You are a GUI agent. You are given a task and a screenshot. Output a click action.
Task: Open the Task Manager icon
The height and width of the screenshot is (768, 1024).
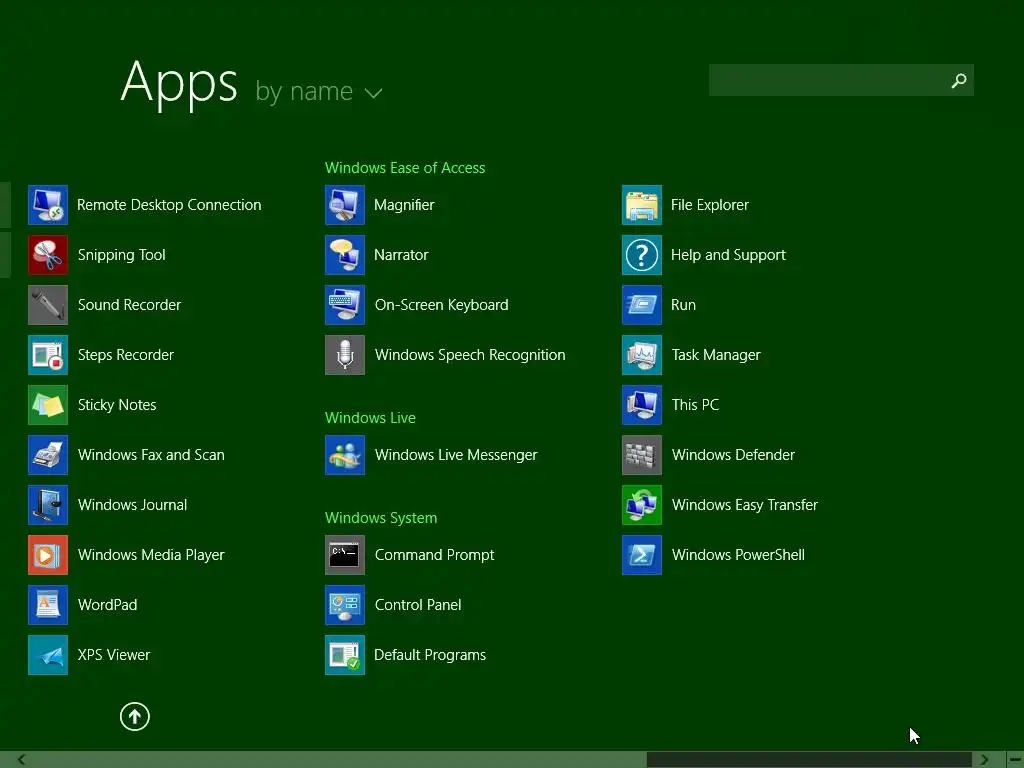pyautogui.click(x=642, y=355)
